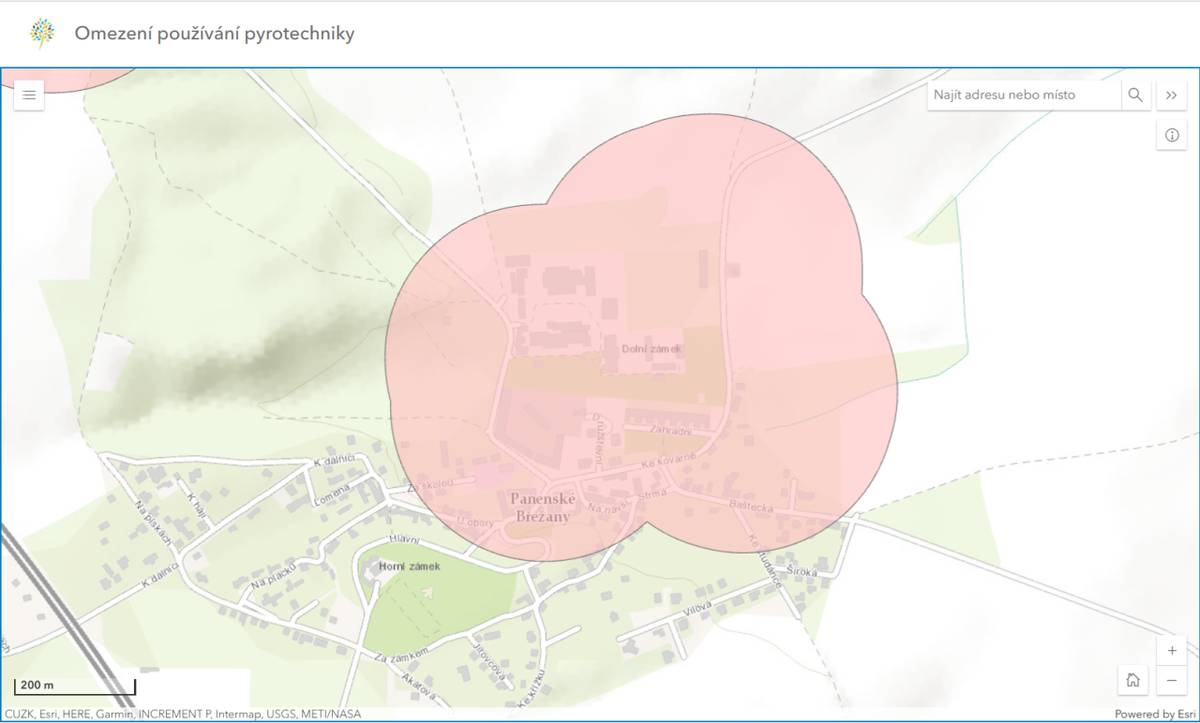Image resolution: width=1200 pixels, height=723 pixels.
Task: Expand the search options with the double chevron
Action: (x=1171, y=95)
